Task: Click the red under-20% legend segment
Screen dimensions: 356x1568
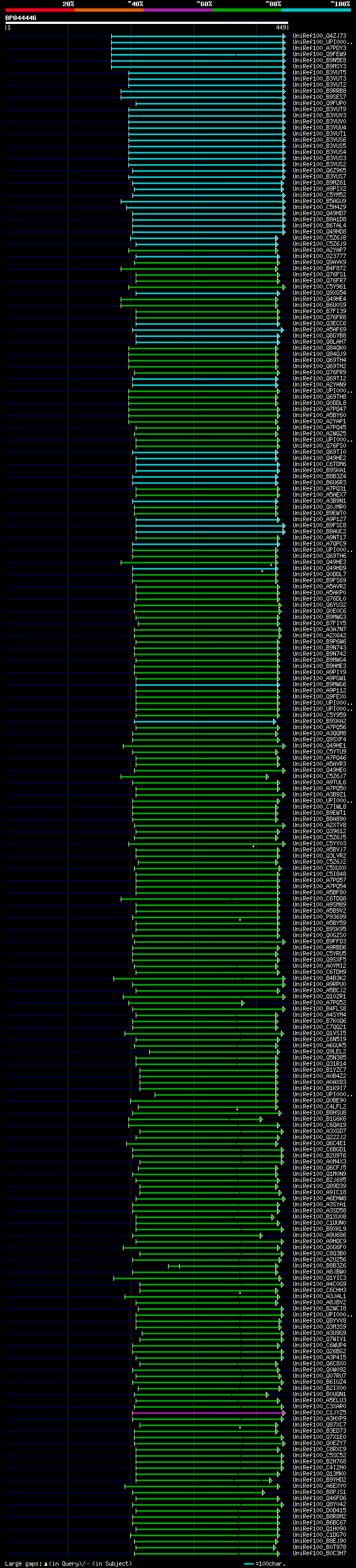Action: point(39,10)
